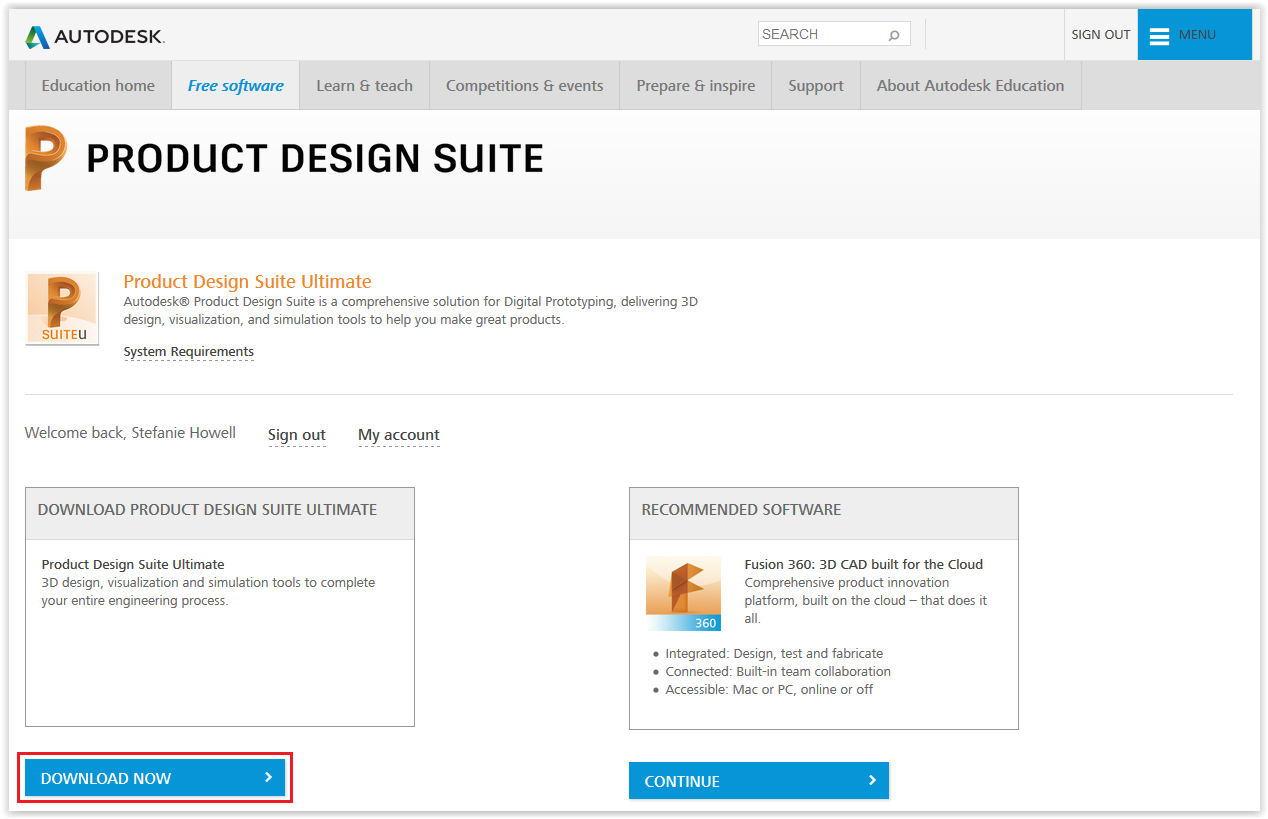This screenshot has width=1268, height=819.
Task: Open the My account link
Action: pos(399,435)
